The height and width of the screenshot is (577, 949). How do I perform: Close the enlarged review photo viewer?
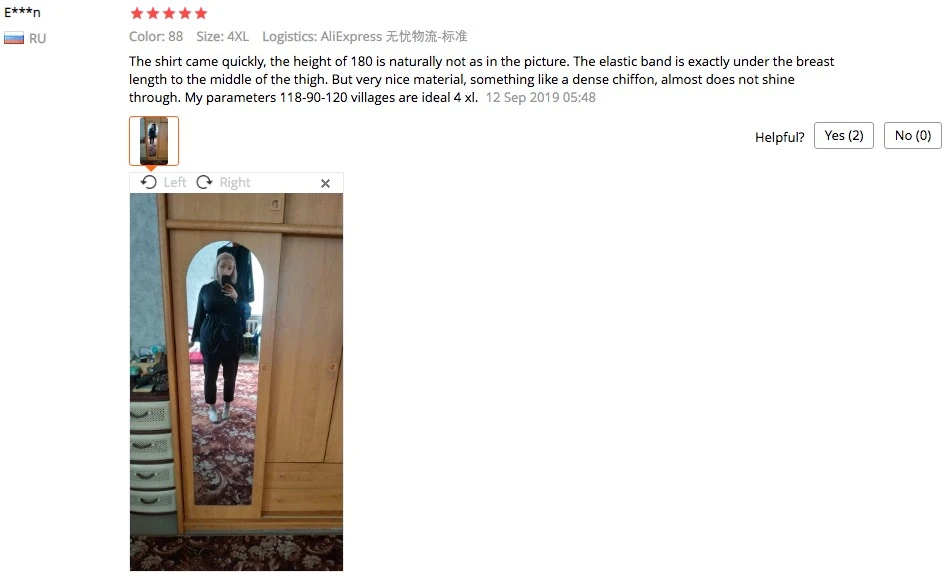pyautogui.click(x=325, y=183)
